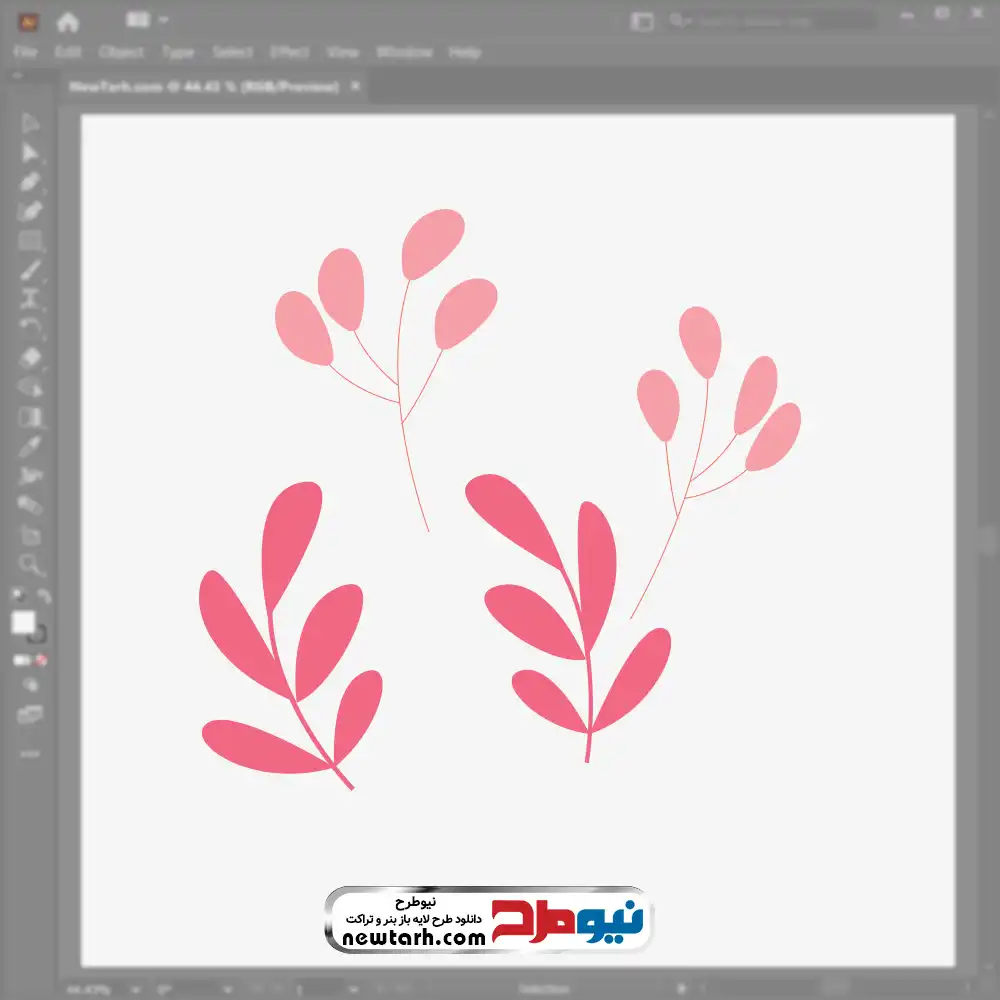Select the Direct Selection tool

pyautogui.click(x=30, y=153)
